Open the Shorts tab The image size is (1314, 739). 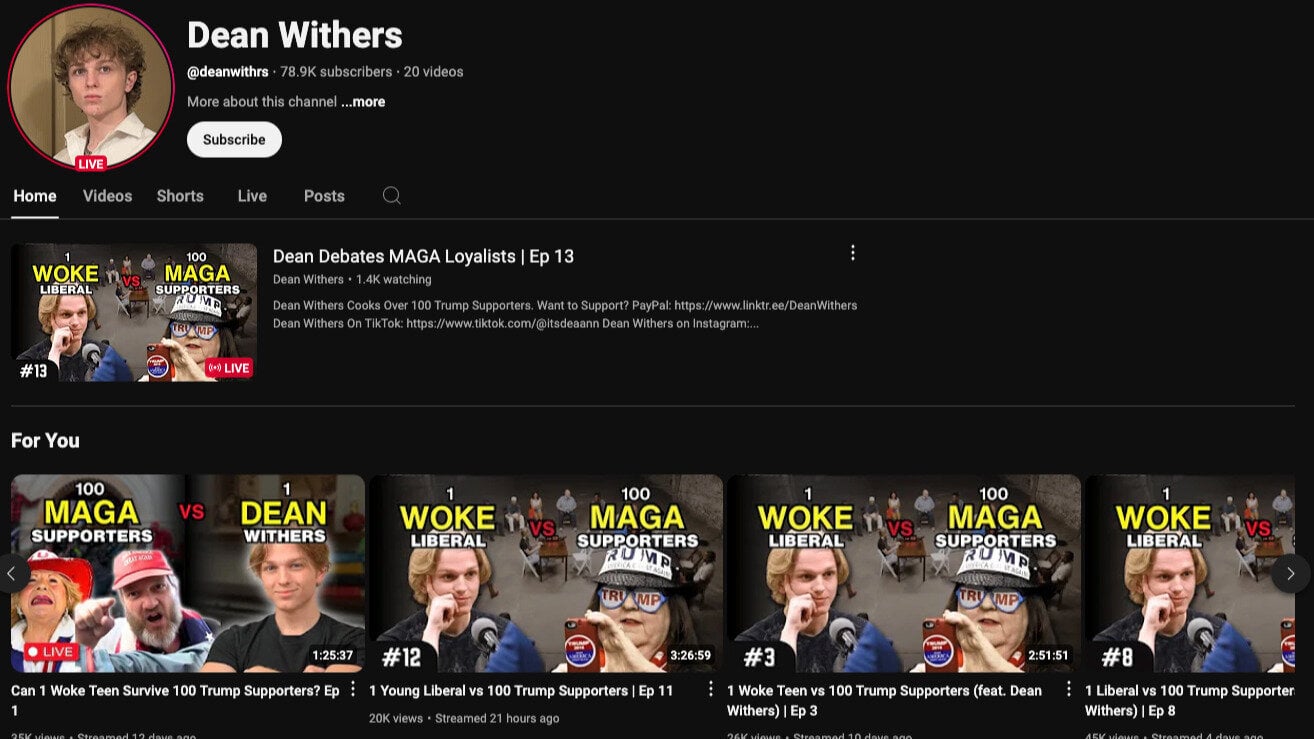(x=179, y=196)
